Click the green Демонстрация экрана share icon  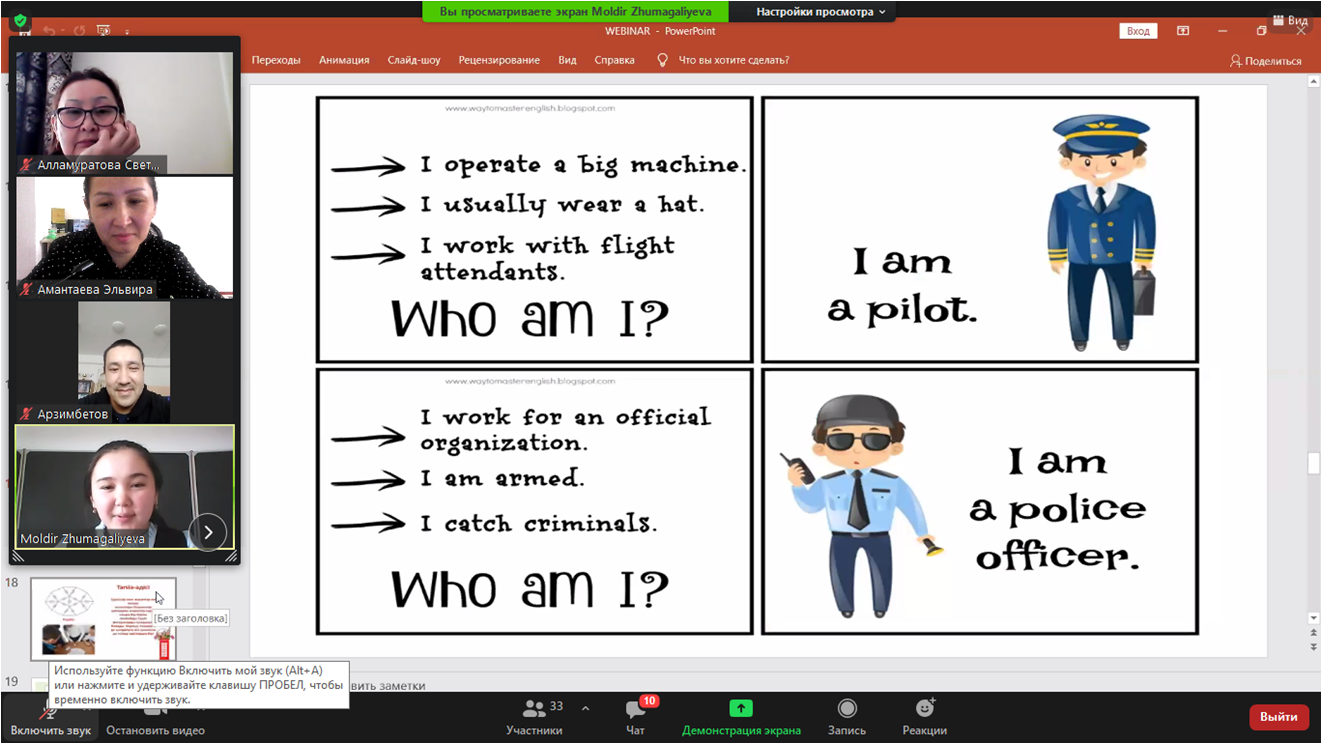click(x=741, y=708)
